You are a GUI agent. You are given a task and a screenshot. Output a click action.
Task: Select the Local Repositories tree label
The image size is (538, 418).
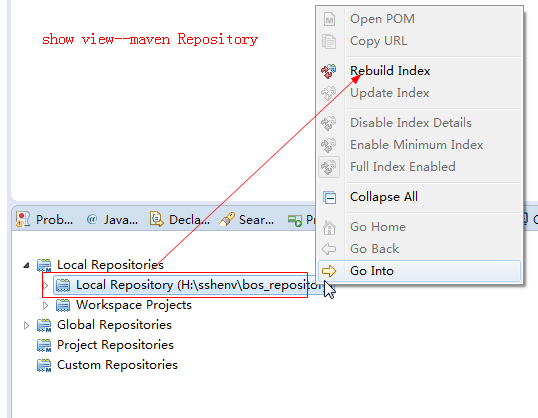110,265
